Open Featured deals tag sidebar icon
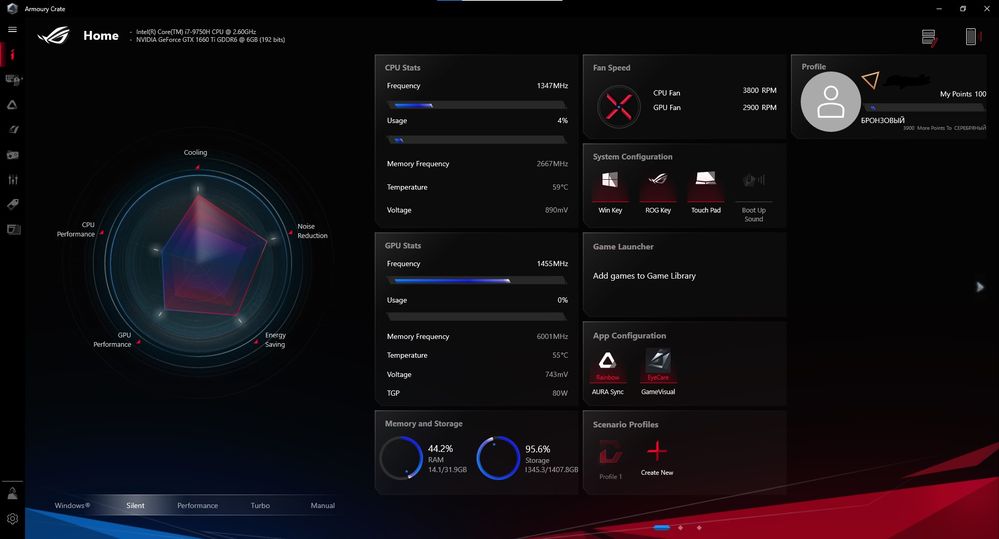This screenshot has height=539, width=999. (12, 204)
